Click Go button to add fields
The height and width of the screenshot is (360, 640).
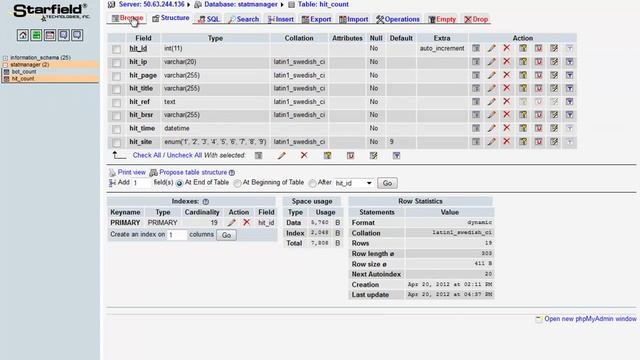(x=387, y=183)
